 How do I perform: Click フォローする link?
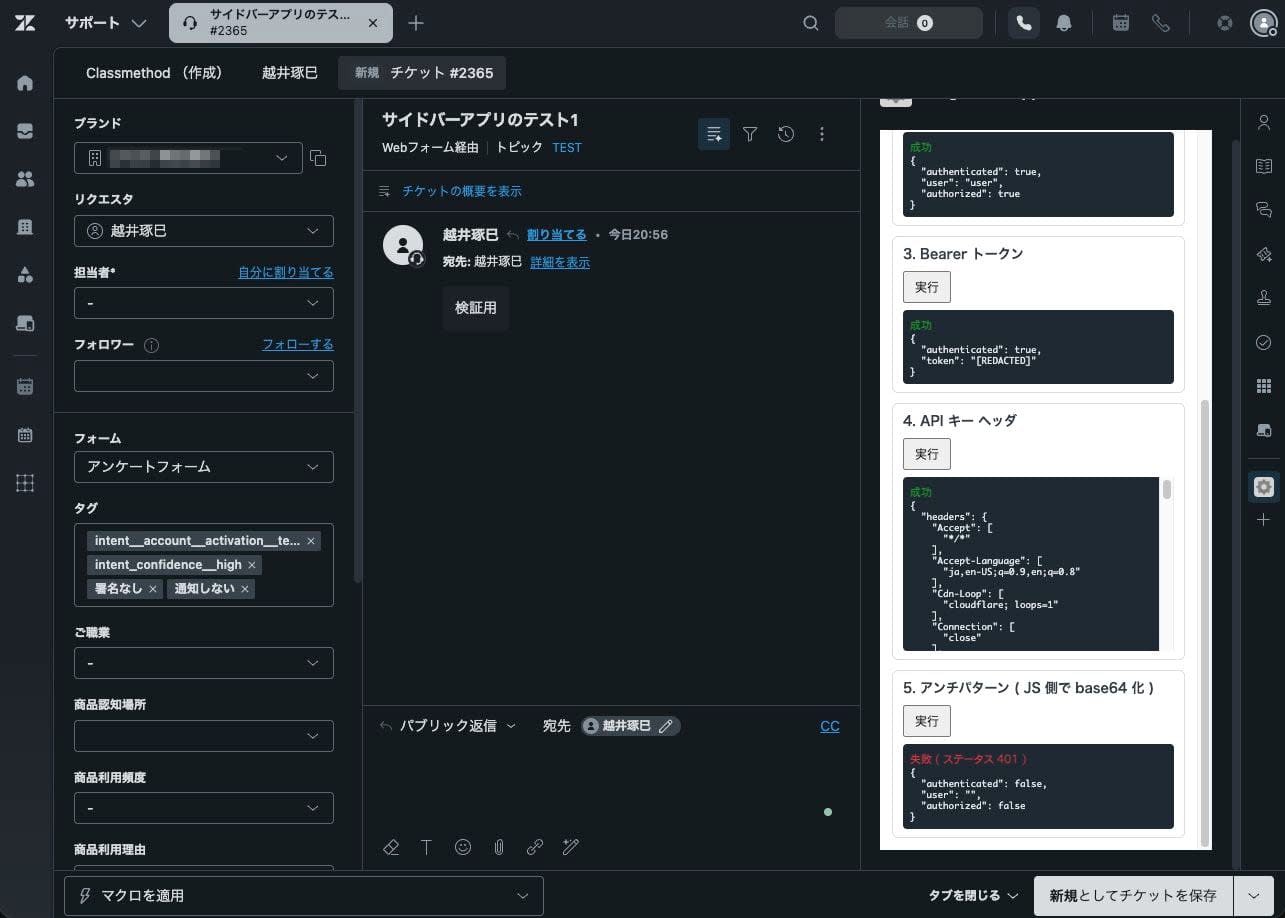click(x=298, y=344)
